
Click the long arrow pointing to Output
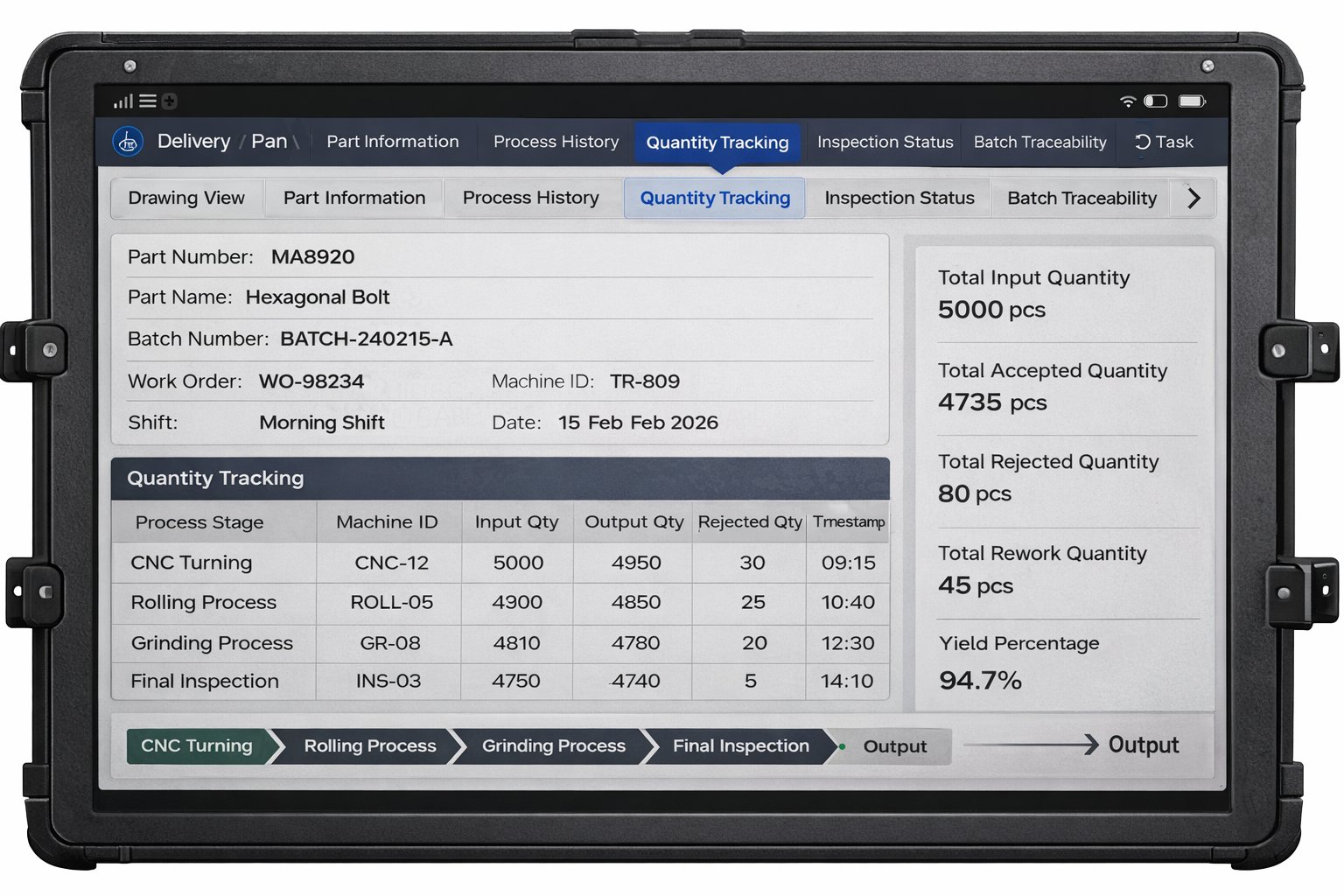pos(1031,745)
